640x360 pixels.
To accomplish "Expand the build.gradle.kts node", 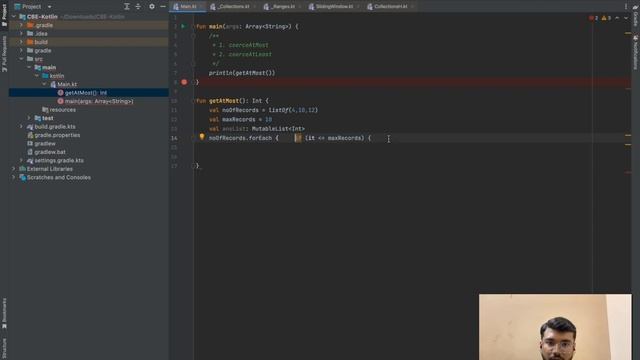I will pos(22,127).
